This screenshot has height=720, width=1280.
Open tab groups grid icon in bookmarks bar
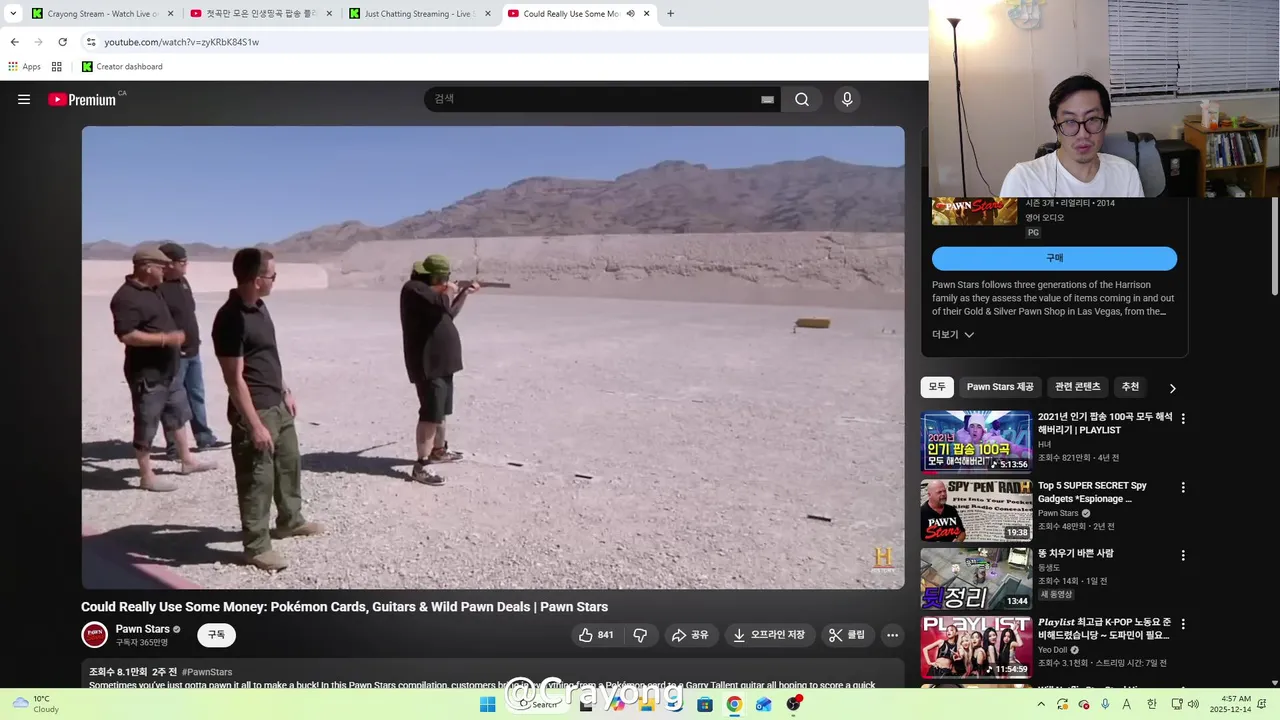[56, 67]
